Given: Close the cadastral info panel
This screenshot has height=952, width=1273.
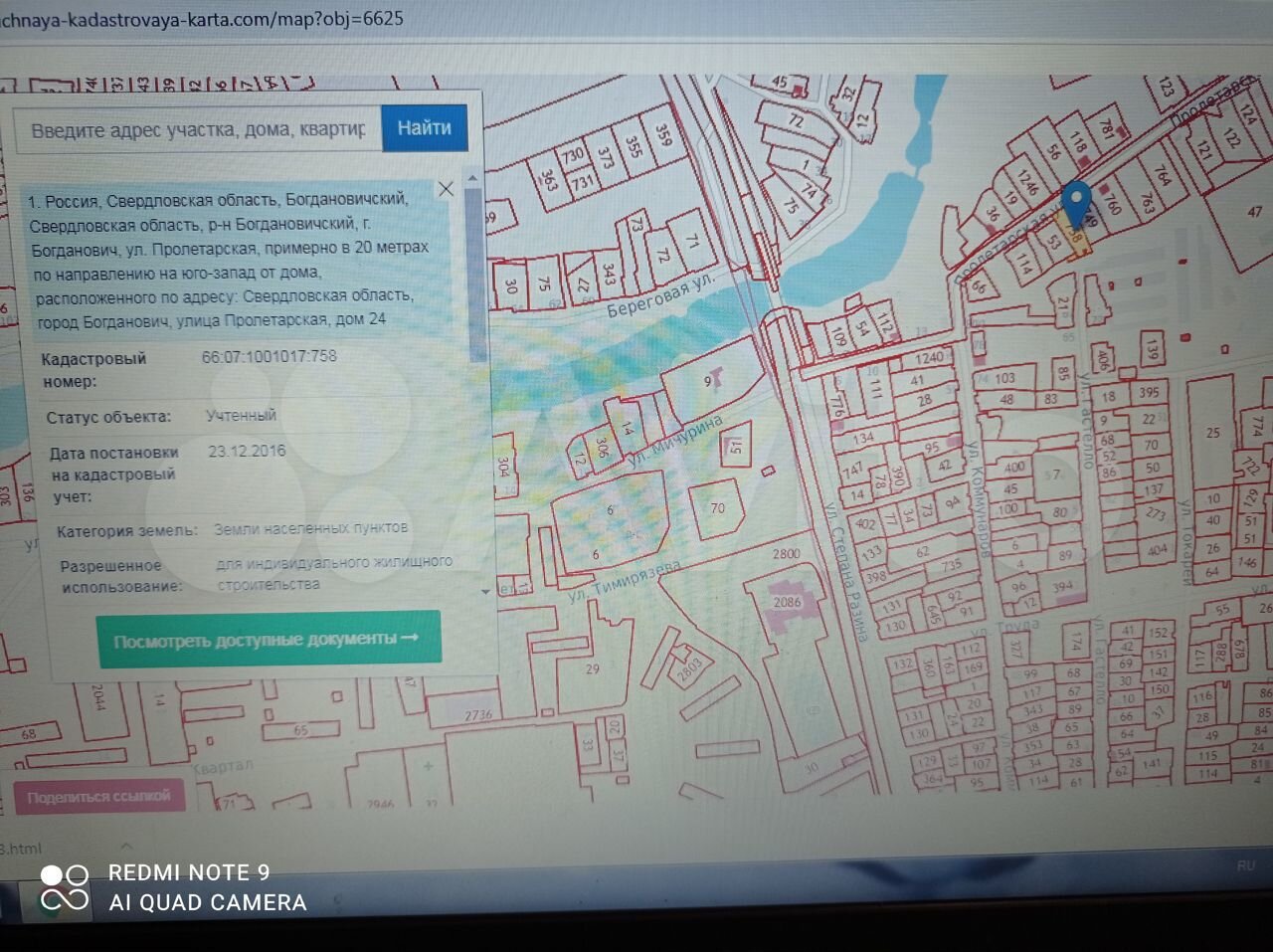Looking at the screenshot, I should point(446,189).
